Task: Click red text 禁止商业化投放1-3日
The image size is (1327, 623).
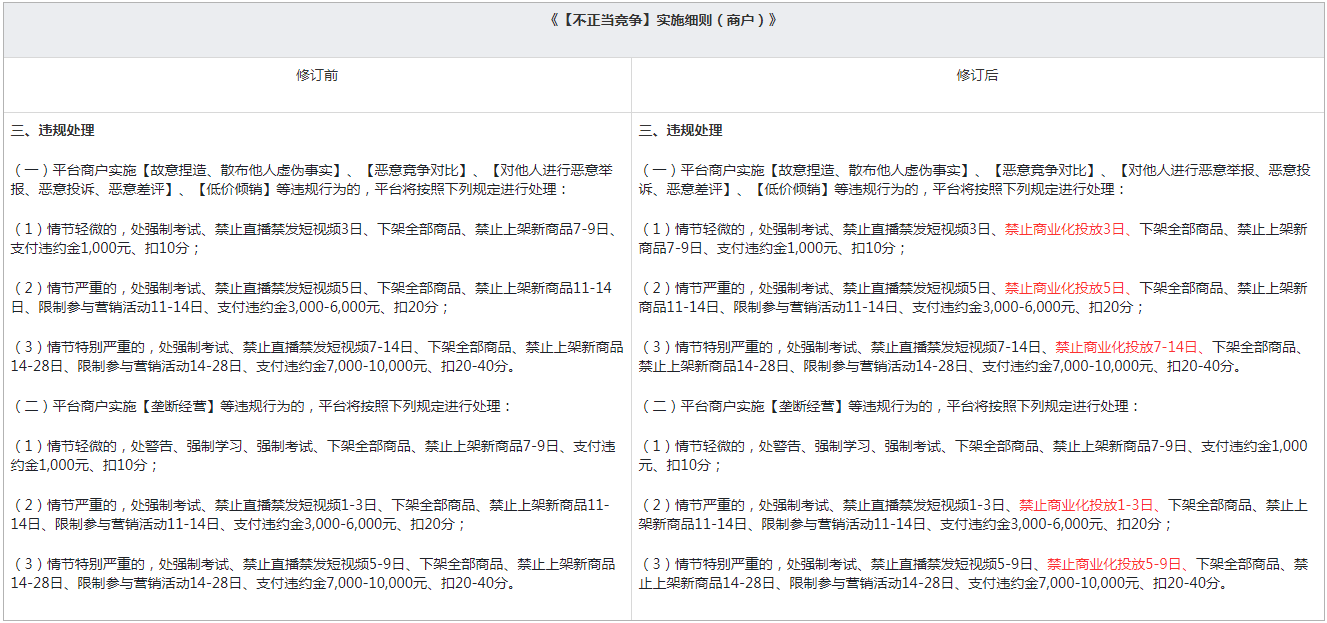Action: (1086, 505)
